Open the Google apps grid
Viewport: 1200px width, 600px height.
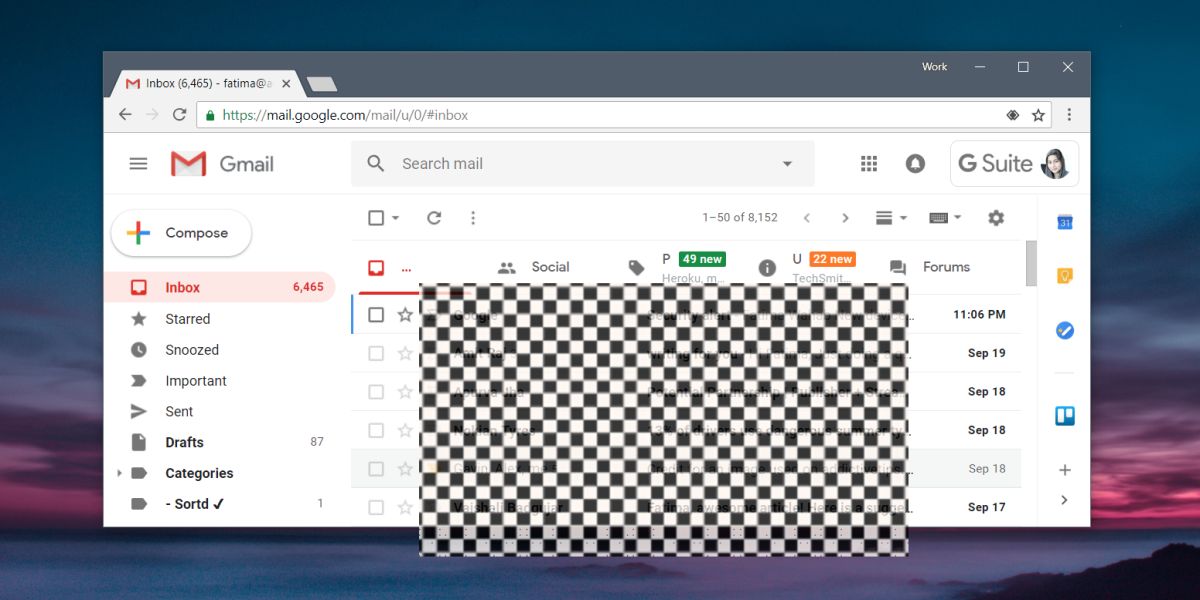869,164
